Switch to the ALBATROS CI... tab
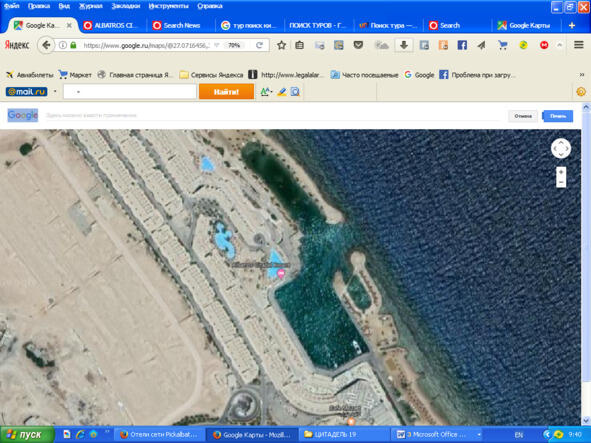The height and width of the screenshot is (443, 591). 111,25
